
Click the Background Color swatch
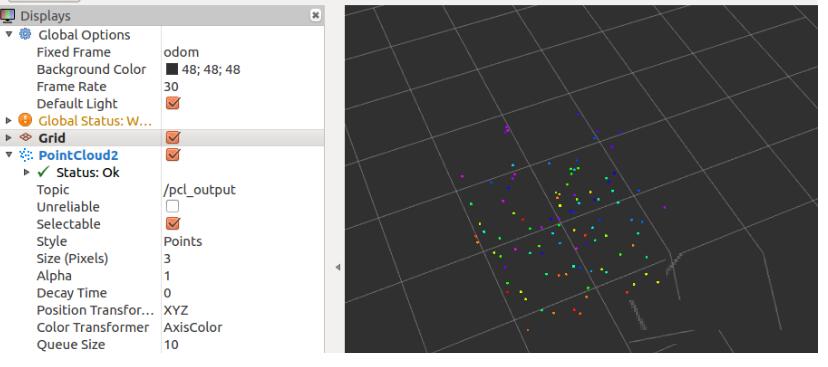172,69
